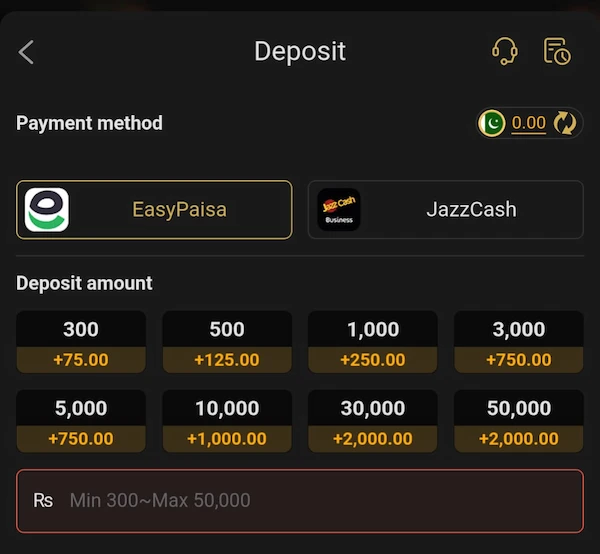Choose the 300 deposit amount

(81, 342)
